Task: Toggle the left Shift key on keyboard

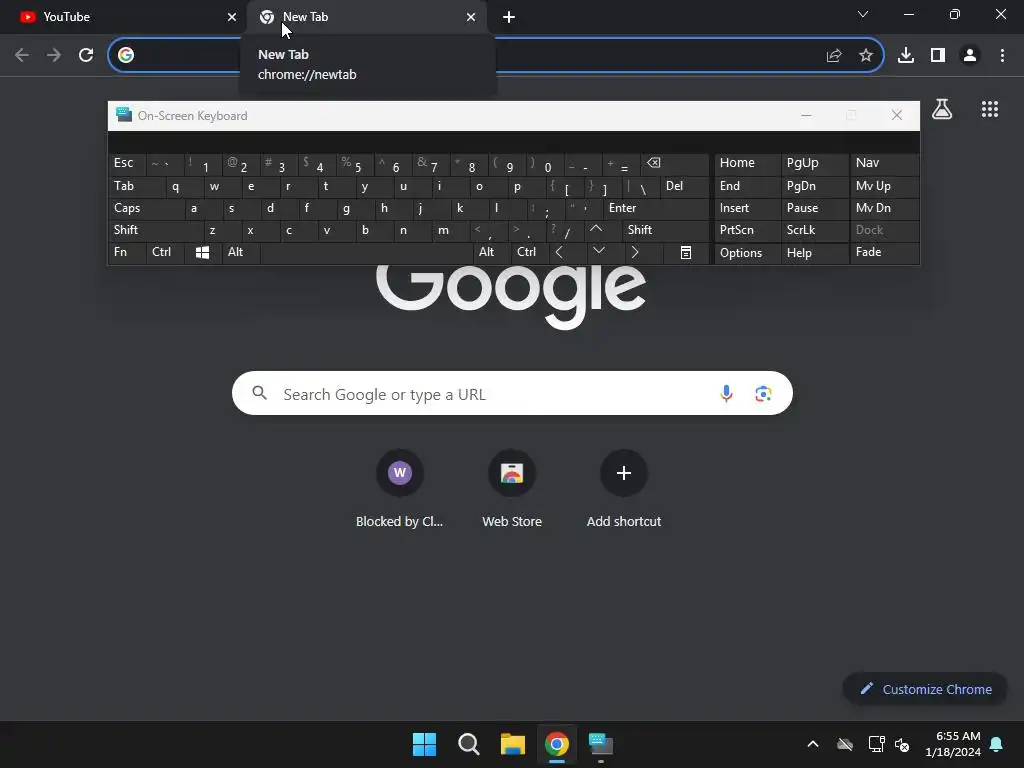Action: pos(156,230)
